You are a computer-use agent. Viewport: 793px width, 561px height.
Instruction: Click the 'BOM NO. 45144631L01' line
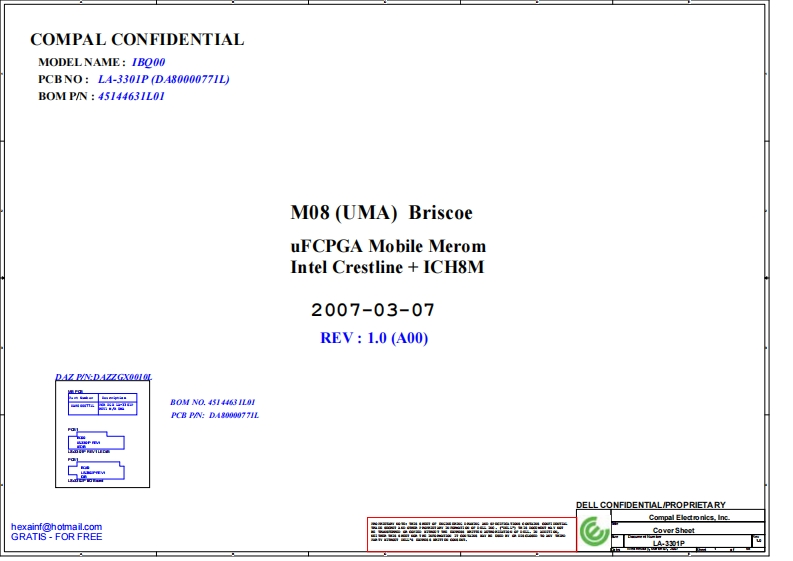click(212, 402)
